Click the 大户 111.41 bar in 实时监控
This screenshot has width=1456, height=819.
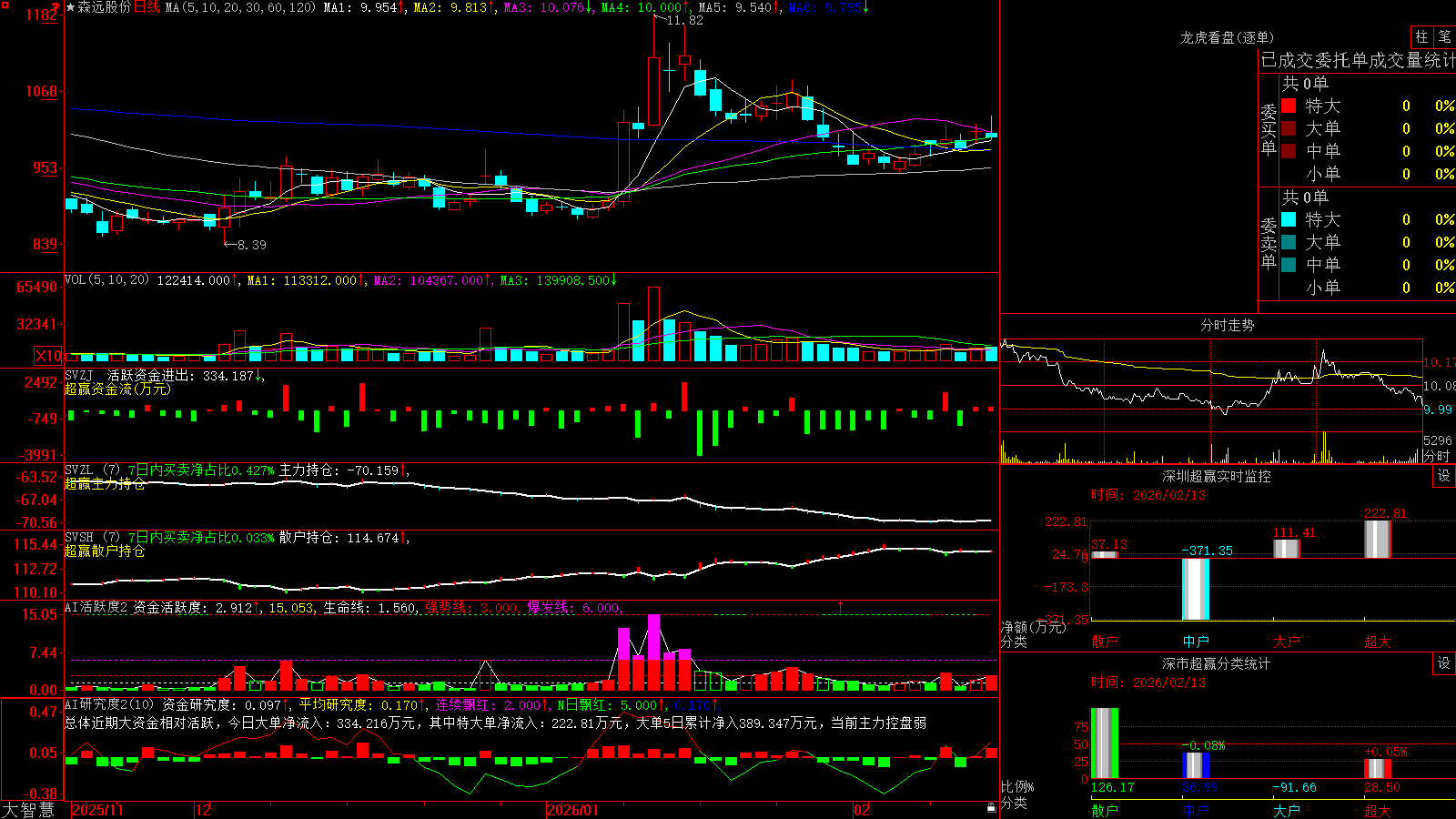[x=1287, y=549]
